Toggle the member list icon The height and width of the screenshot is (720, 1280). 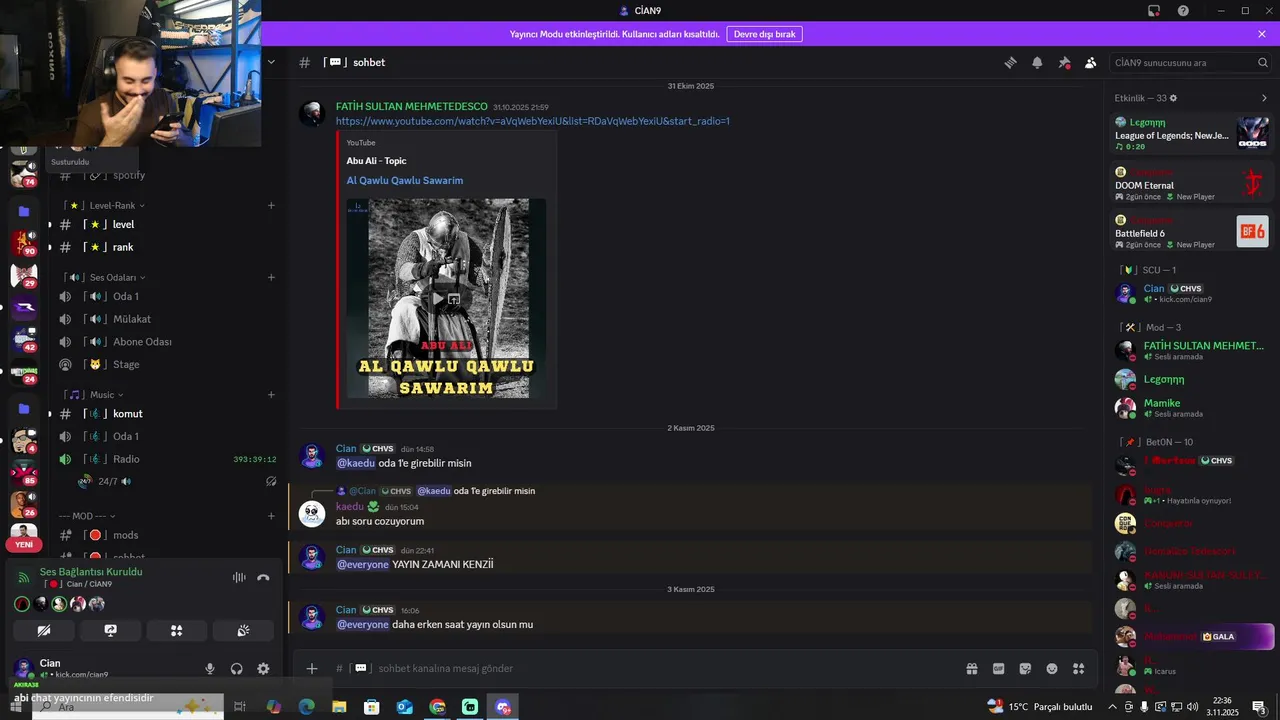coord(1091,62)
